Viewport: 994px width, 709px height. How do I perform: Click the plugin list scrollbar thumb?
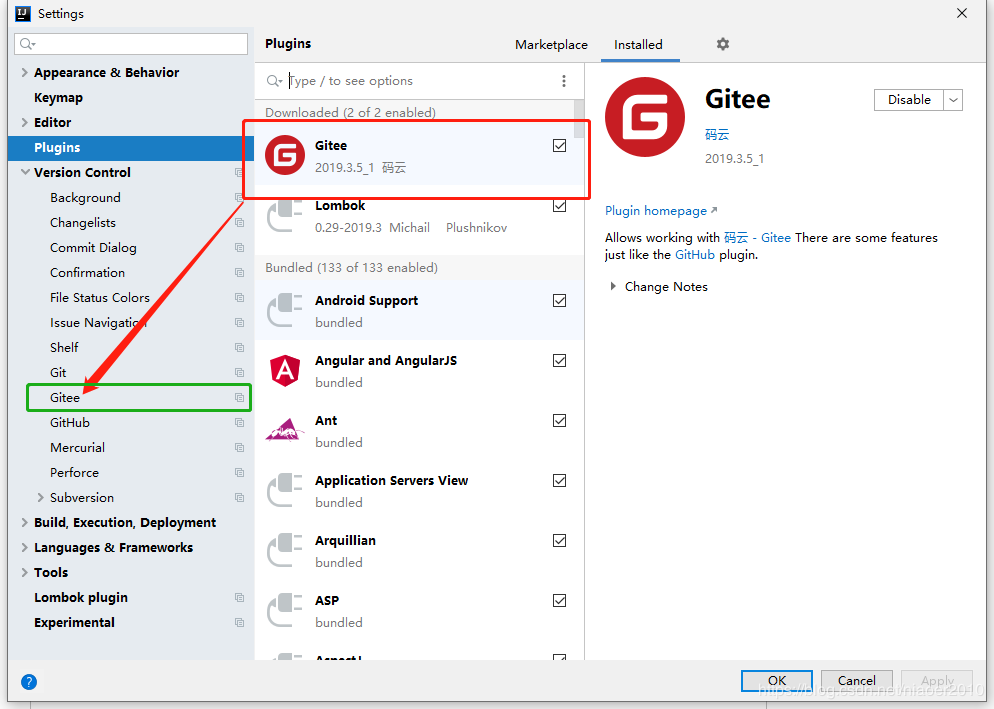pyautogui.click(x=579, y=119)
